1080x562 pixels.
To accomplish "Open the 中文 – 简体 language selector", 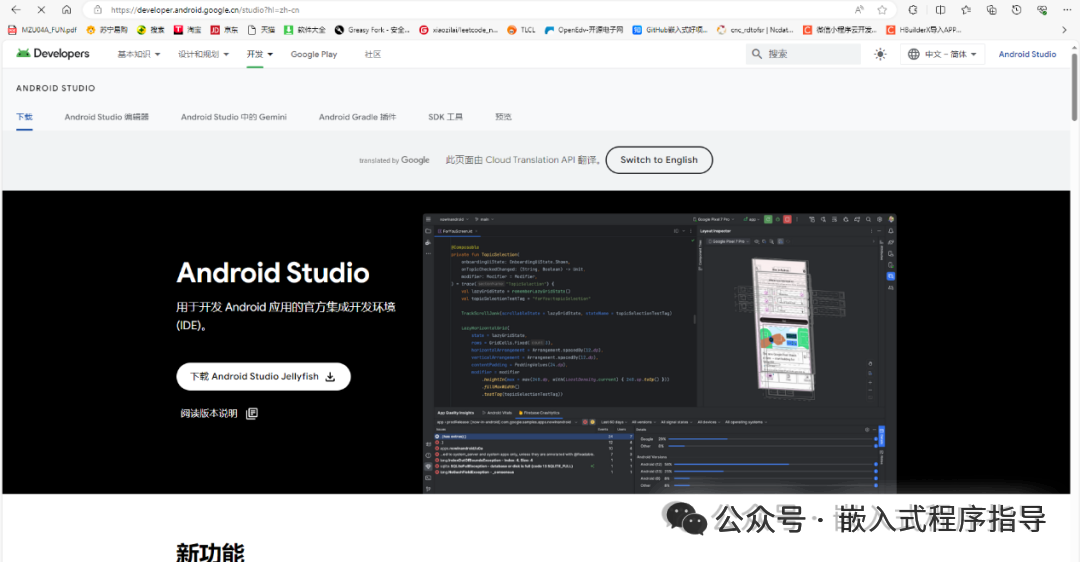I will coord(942,54).
